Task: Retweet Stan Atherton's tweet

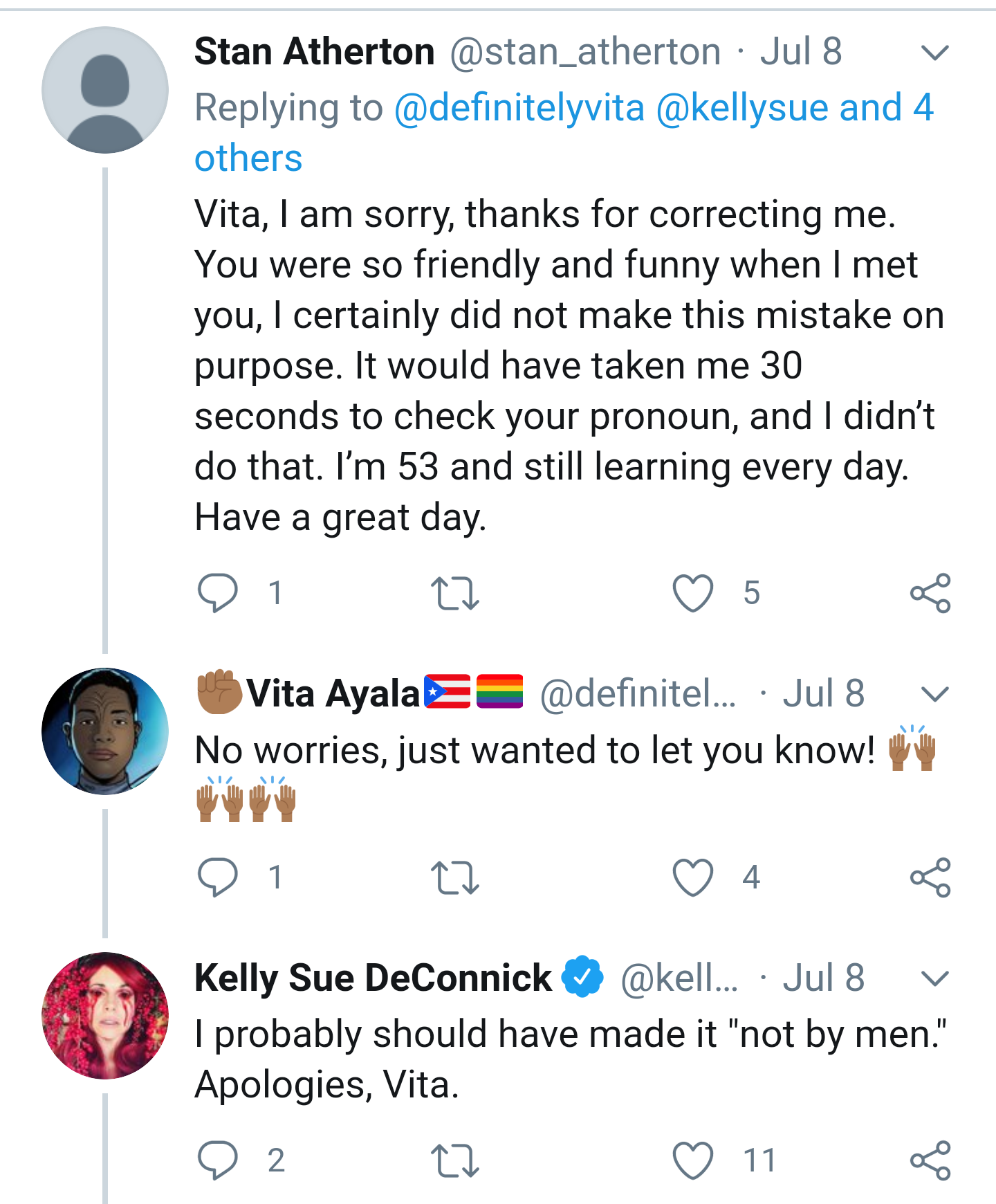Action: point(454,594)
